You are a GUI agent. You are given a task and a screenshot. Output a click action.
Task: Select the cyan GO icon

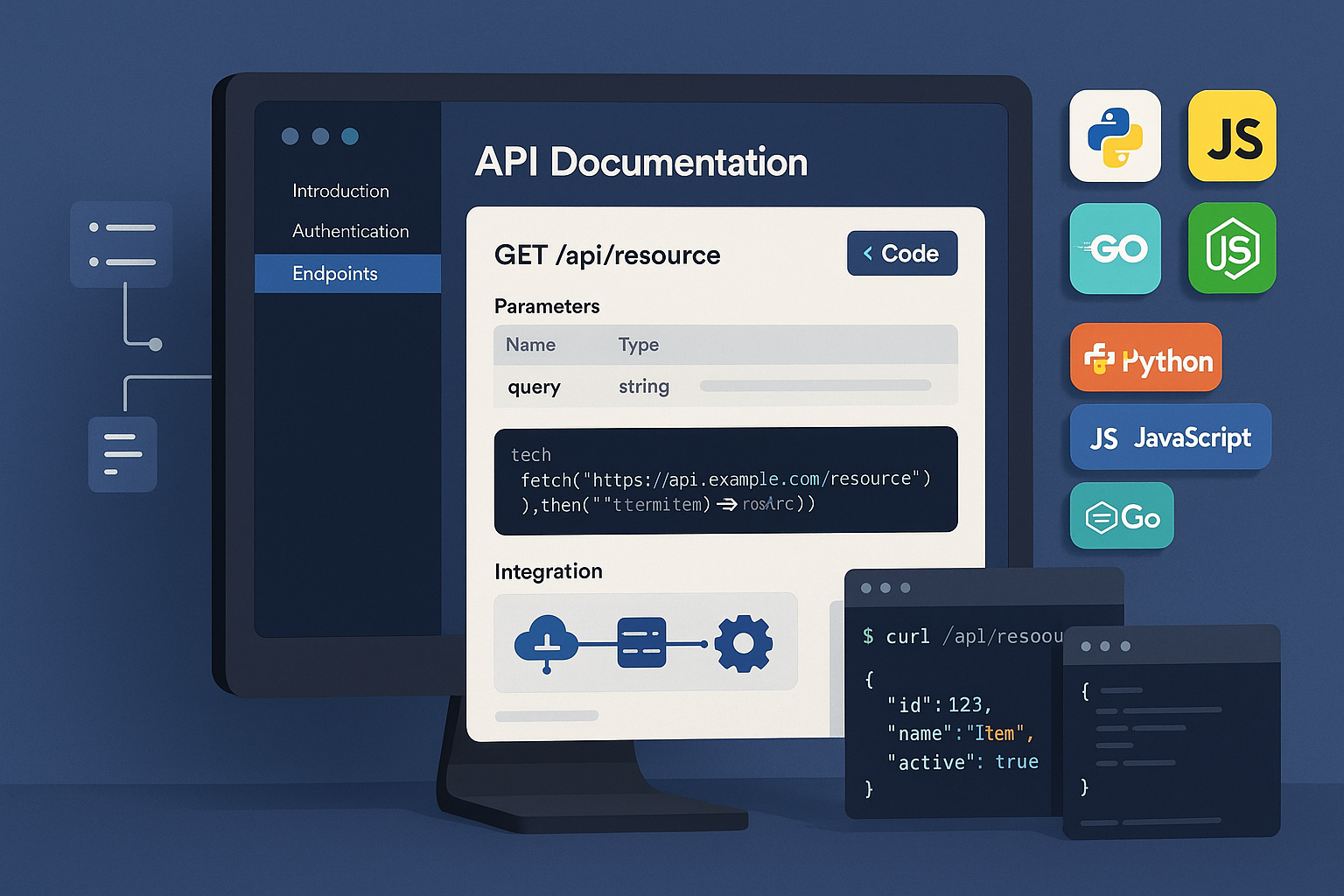[x=1115, y=249]
